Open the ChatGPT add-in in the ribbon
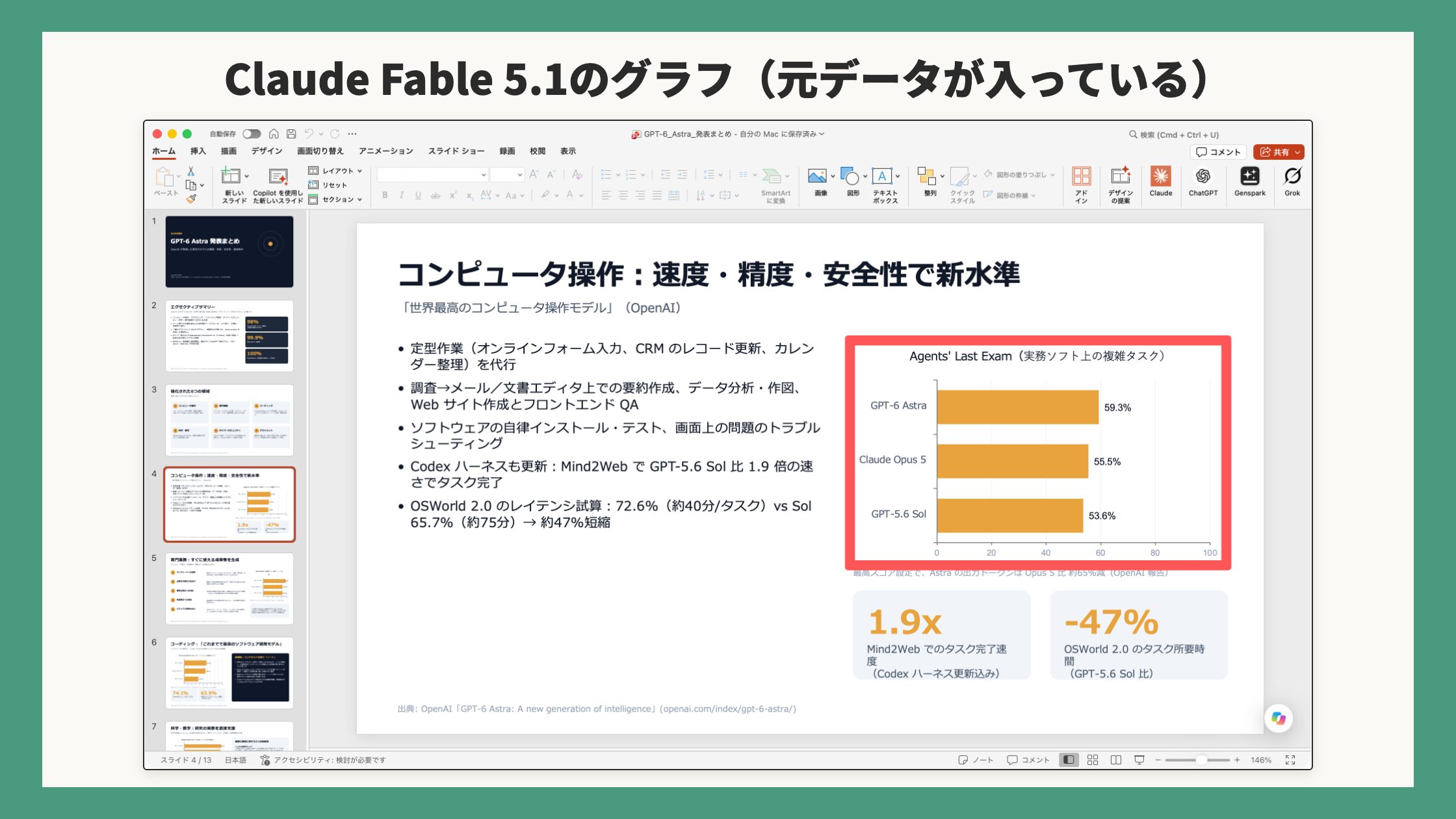1456x819 pixels. coord(1202,181)
